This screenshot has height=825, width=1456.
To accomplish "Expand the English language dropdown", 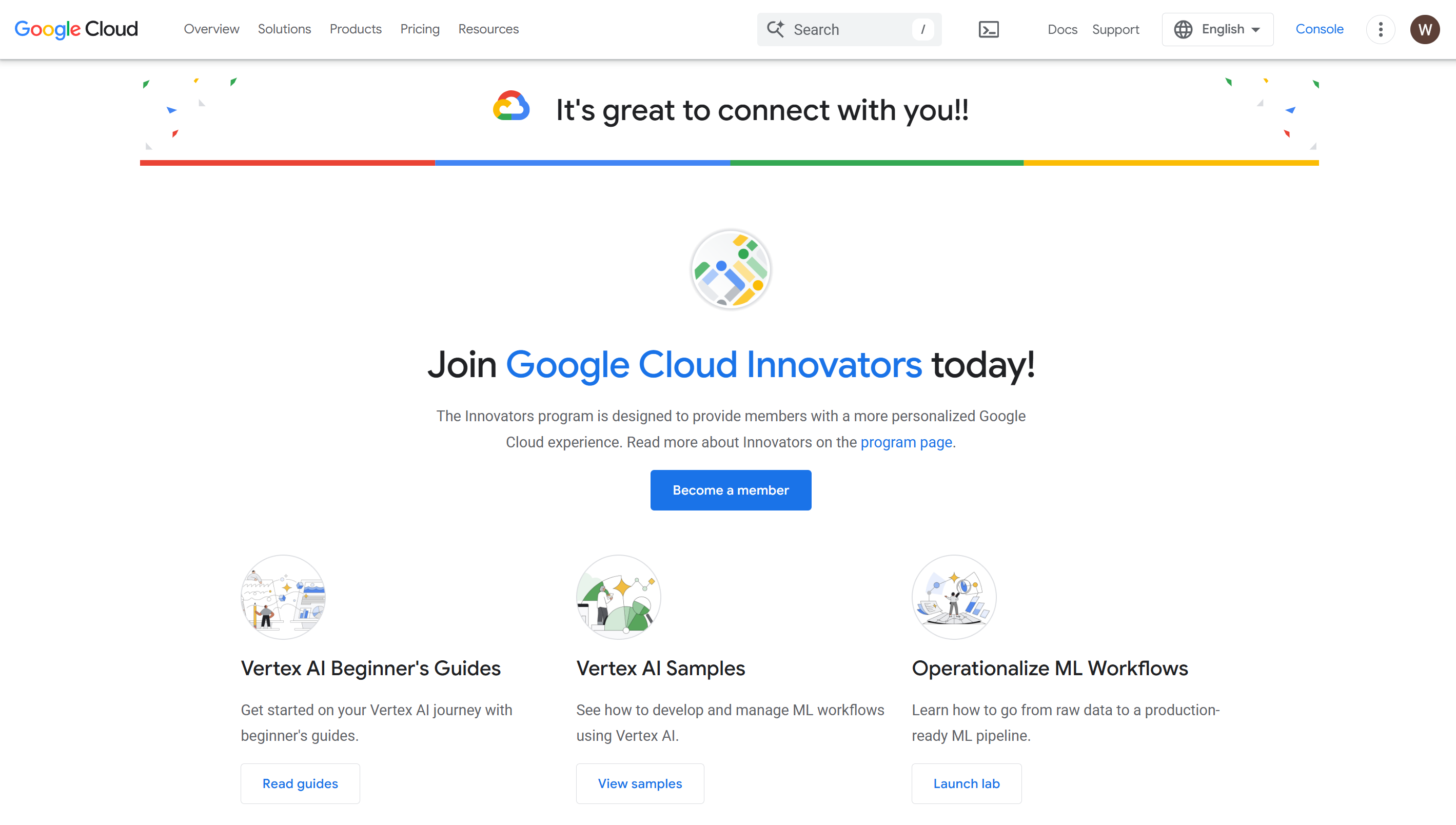I will click(x=1217, y=29).
